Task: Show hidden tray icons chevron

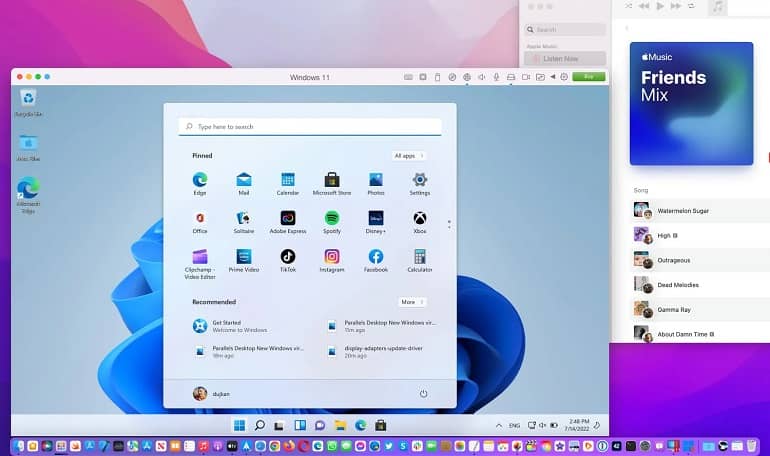Action: click(499, 426)
